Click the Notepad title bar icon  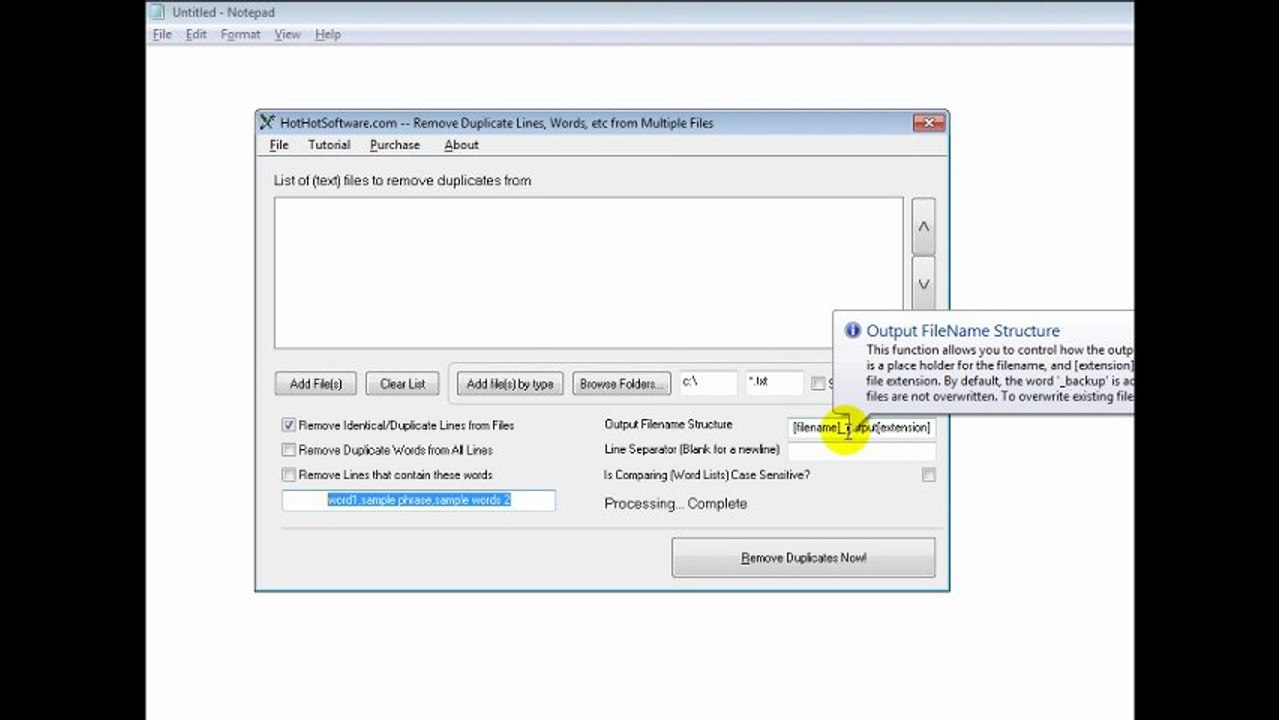pyautogui.click(x=157, y=13)
